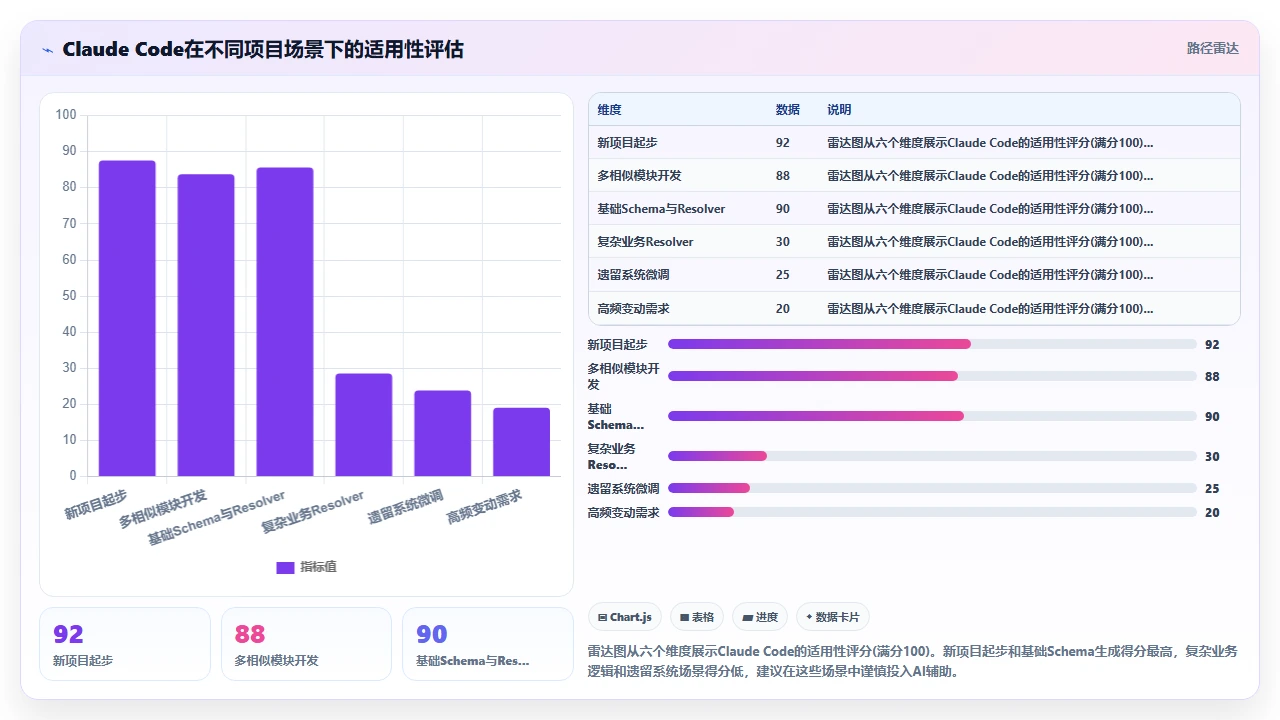Click the dashboard title text

click(263, 49)
